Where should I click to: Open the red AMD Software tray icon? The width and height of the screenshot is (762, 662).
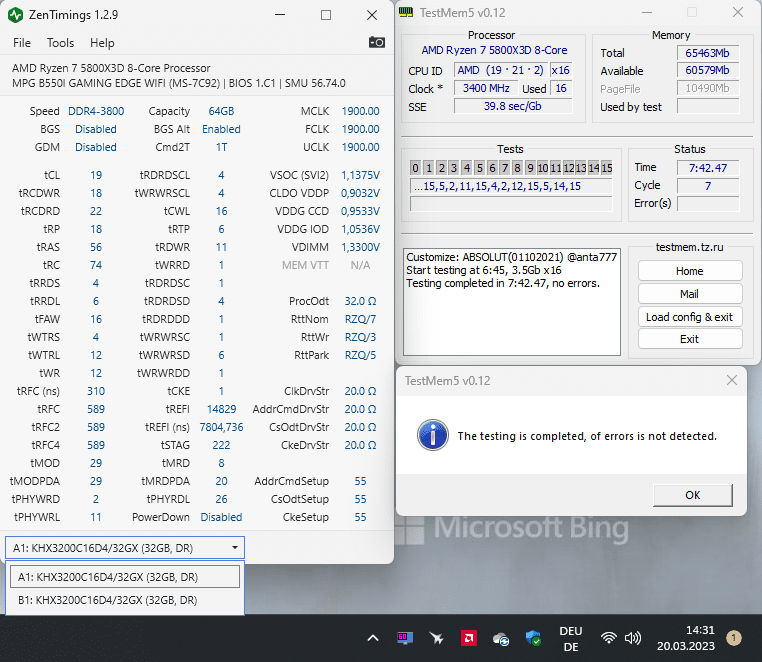pyautogui.click(x=469, y=638)
